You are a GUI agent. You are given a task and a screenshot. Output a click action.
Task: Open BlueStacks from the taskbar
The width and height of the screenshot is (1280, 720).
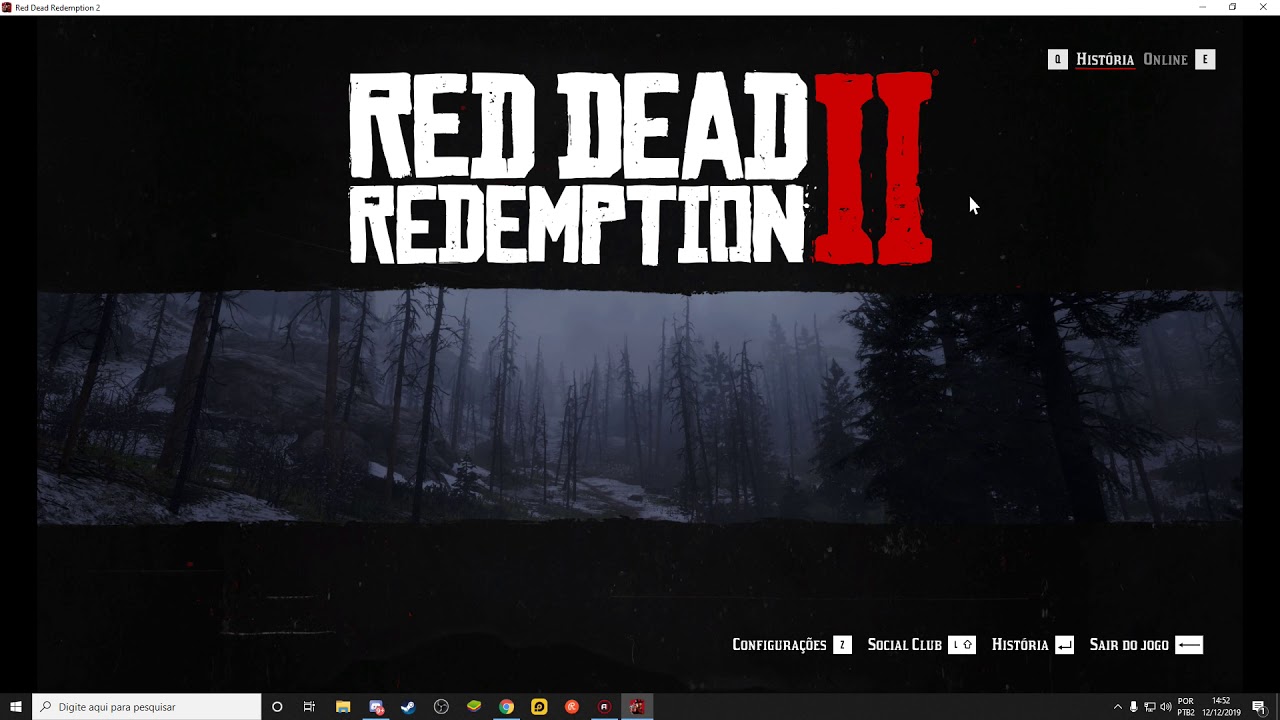[474, 707]
